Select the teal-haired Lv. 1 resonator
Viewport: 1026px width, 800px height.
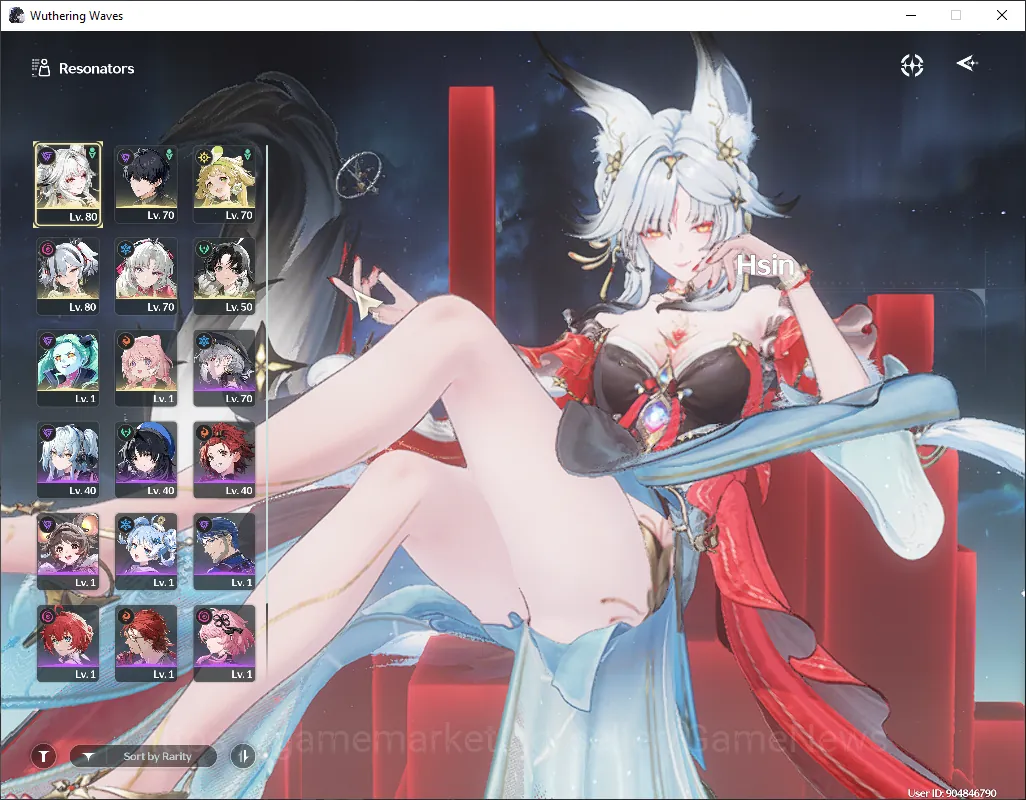(x=68, y=368)
